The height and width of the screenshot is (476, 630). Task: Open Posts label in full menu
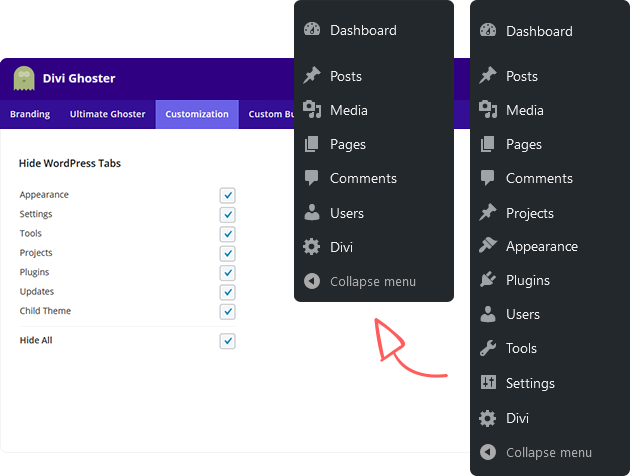pos(522,76)
